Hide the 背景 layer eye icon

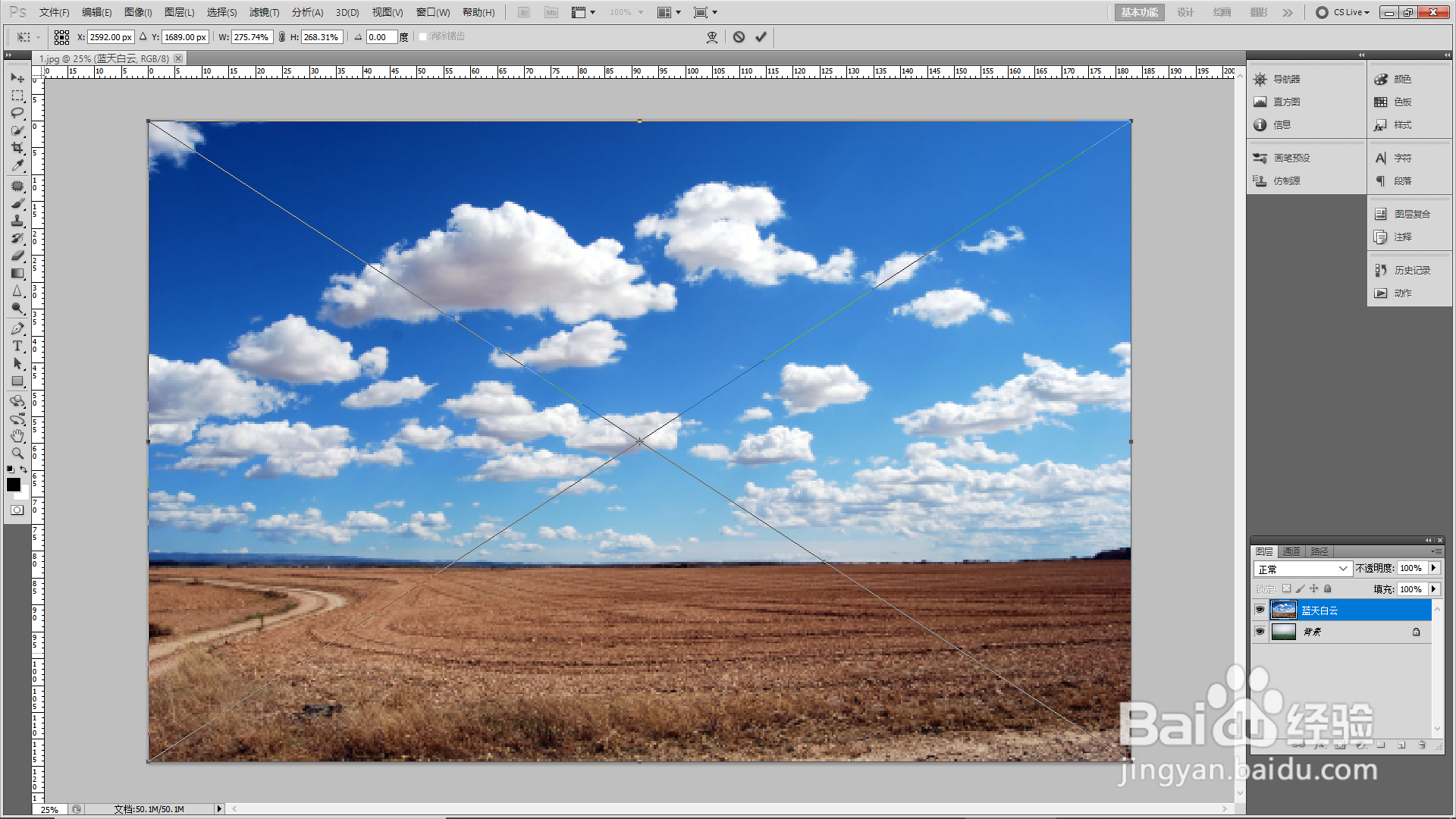tap(1260, 632)
